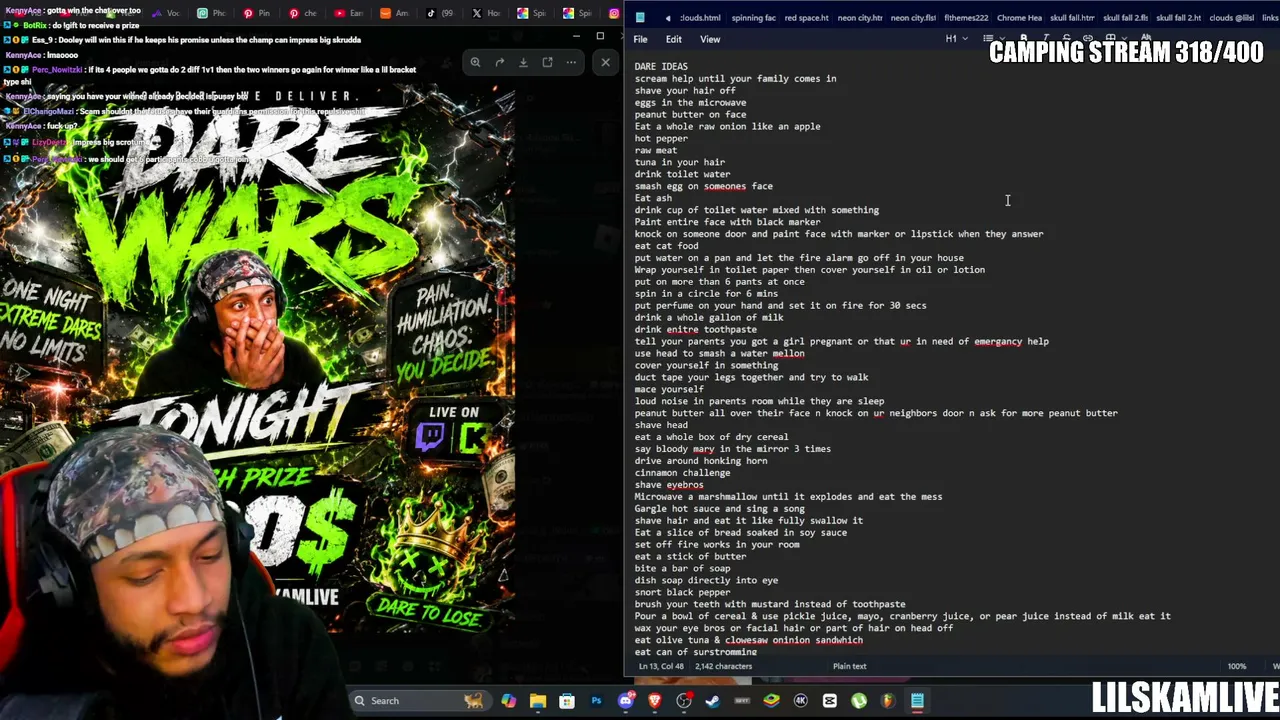Viewport: 1280px width, 720px height.
Task: Switch to the skull fall 2.ht Notepad tab
Action: click(1178, 17)
